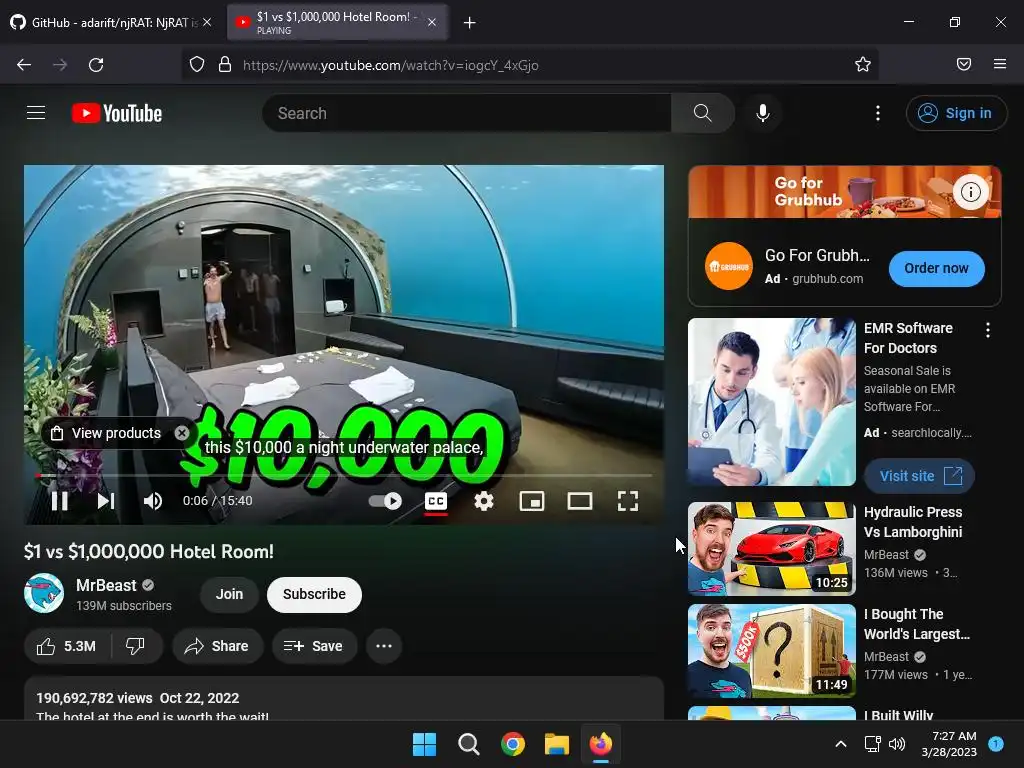Switch to theater mode icon

click(x=580, y=501)
